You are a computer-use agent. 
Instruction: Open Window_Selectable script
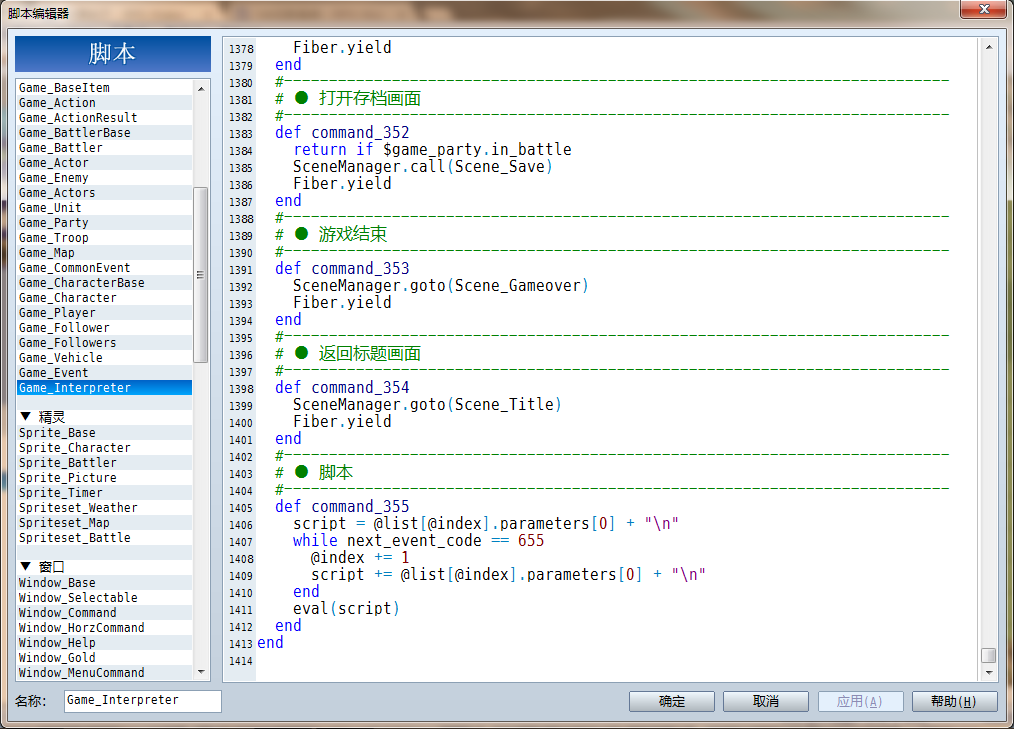click(x=104, y=598)
